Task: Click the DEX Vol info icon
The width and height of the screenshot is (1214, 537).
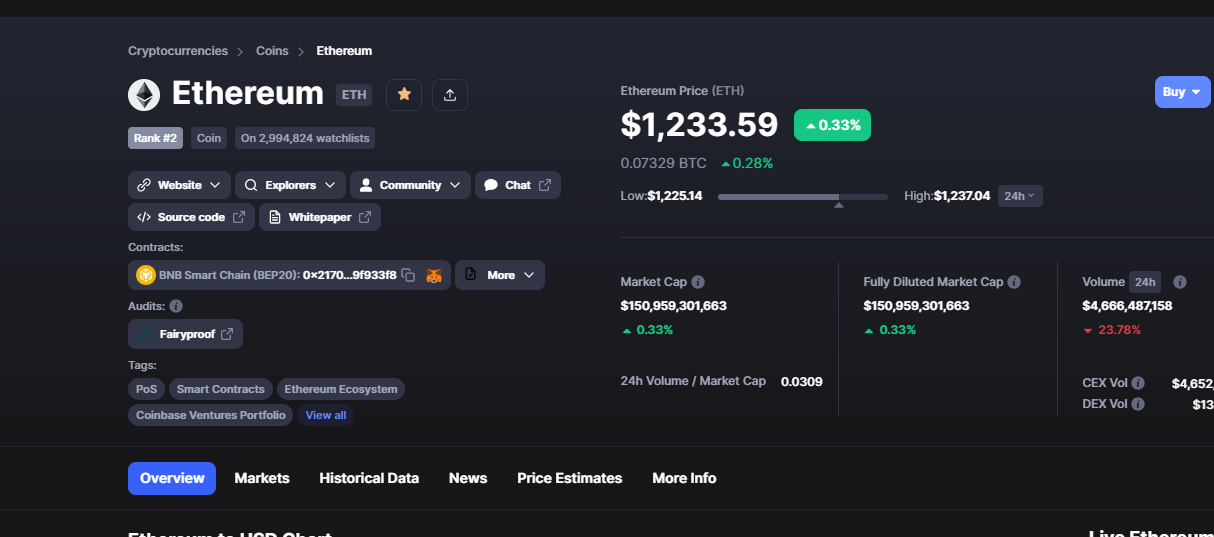Action: [x=1138, y=404]
